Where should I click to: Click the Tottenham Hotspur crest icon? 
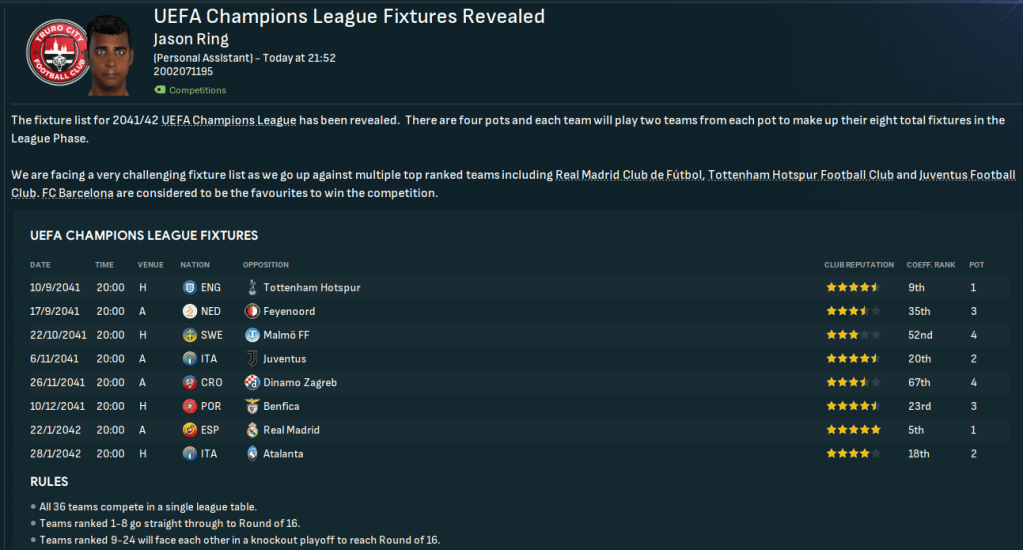click(x=252, y=287)
